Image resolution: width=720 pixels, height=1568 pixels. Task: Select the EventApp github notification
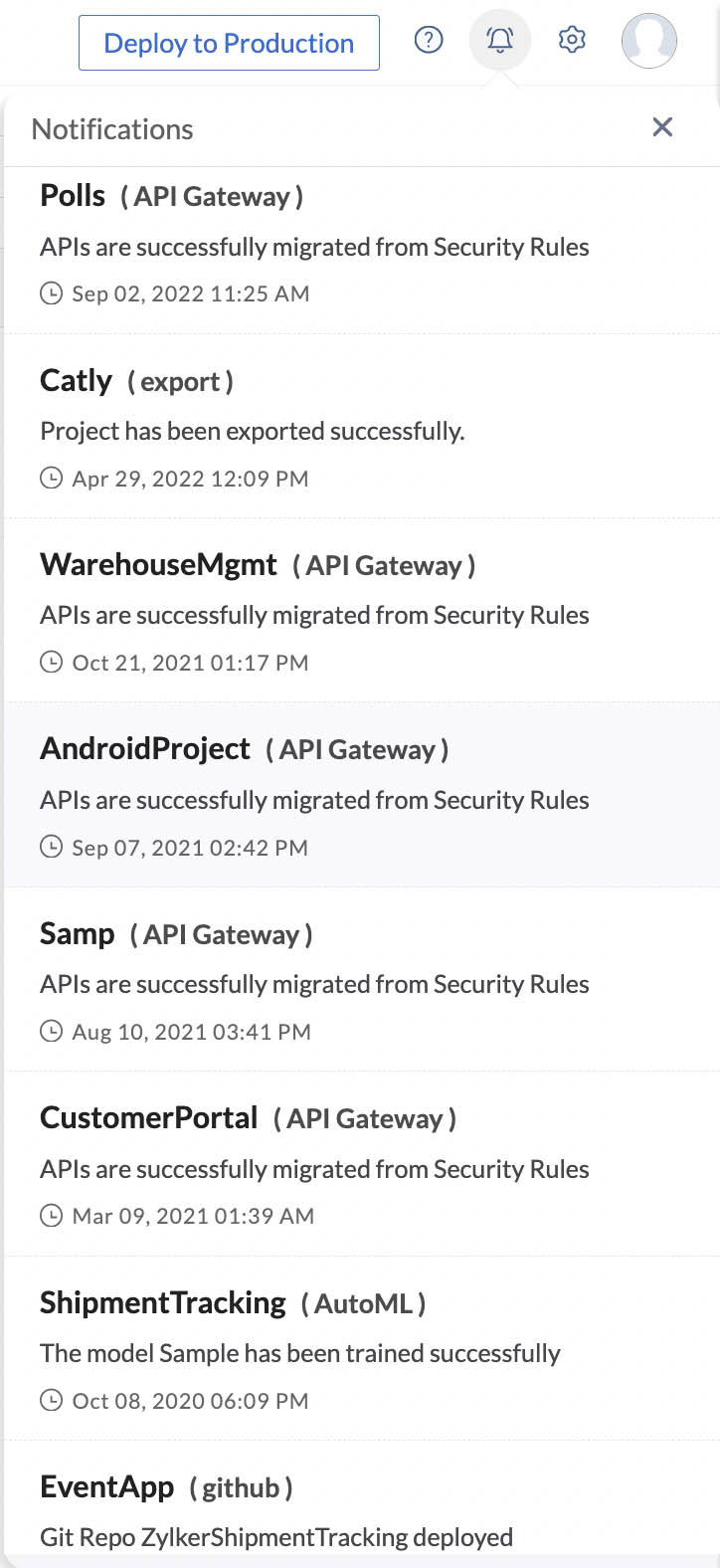click(362, 1504)
